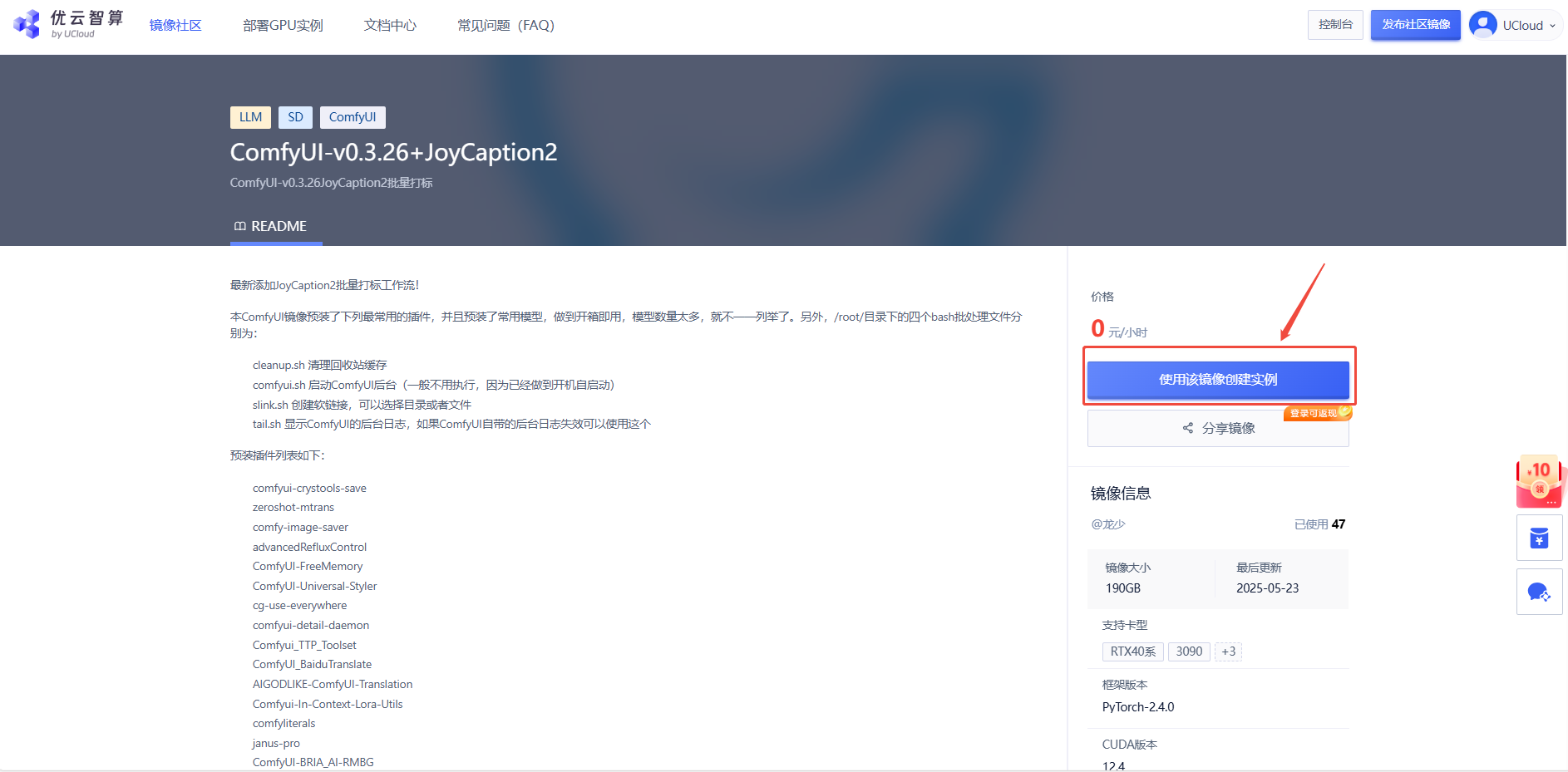Click the 控制台 button
Image resolution: width=1568 pixels, height=772 pixels.
1335,25
